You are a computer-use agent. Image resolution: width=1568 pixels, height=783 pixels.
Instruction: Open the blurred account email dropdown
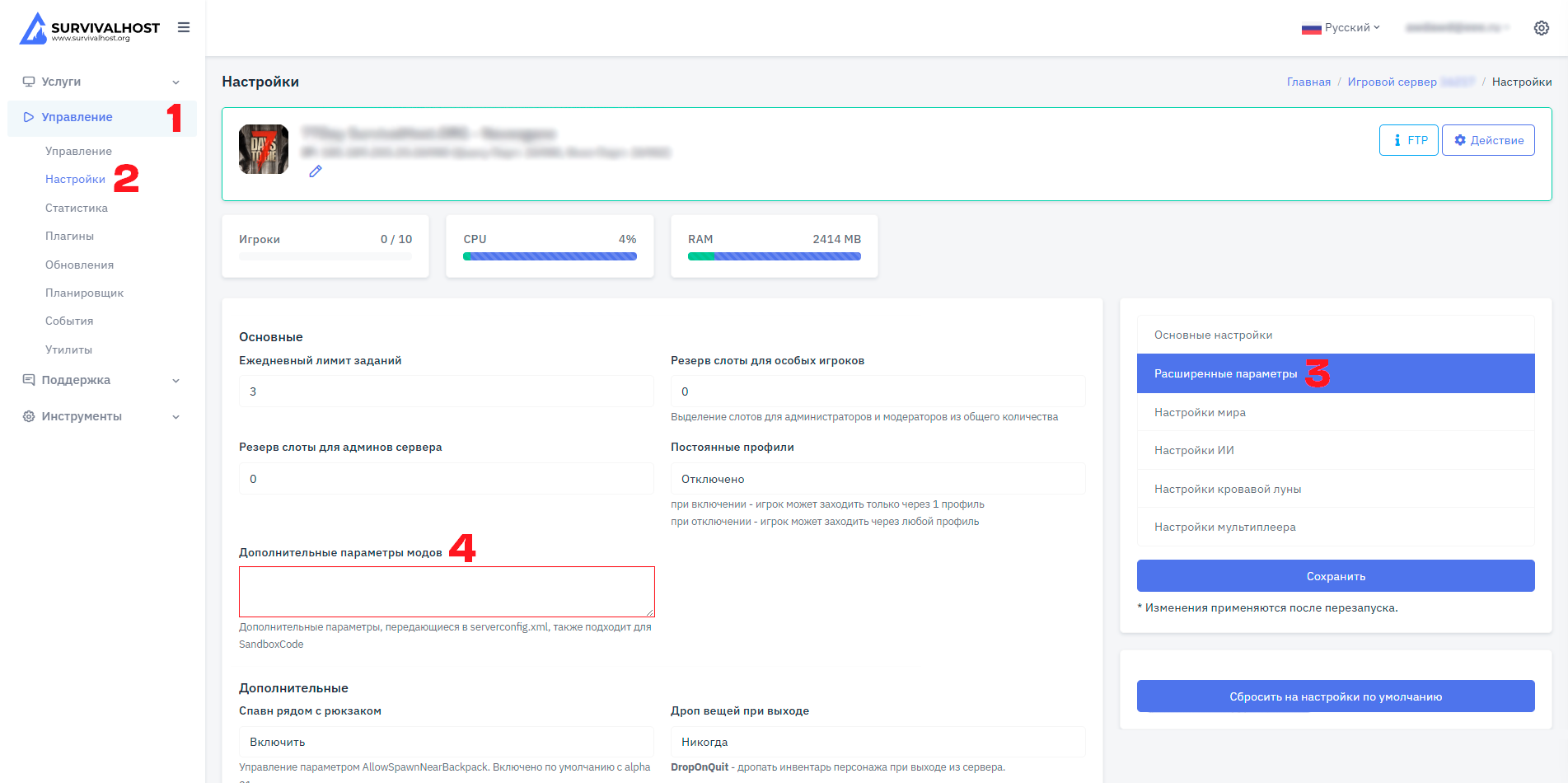(1457, 28)
